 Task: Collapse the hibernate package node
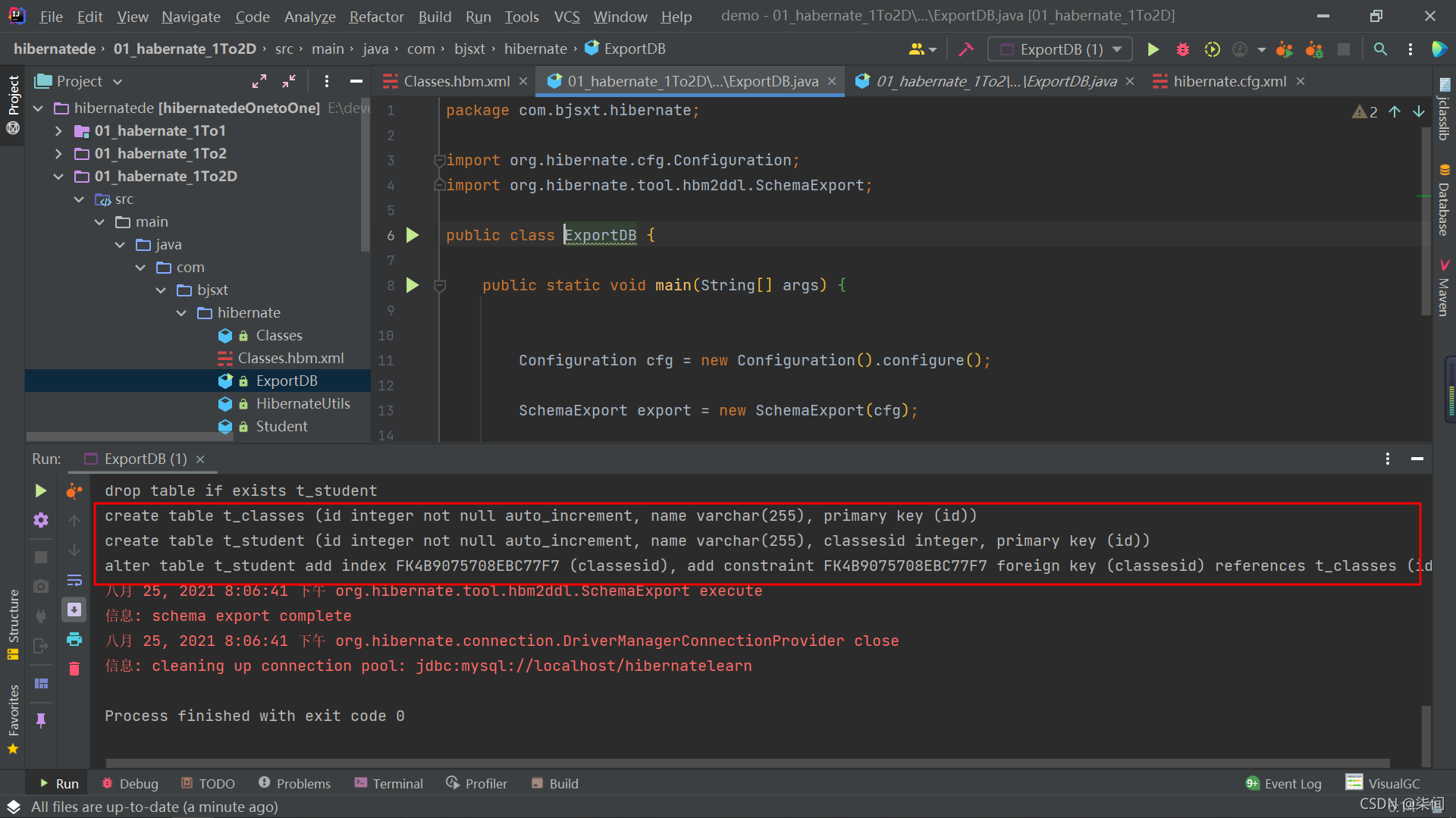click(x=181, y=313)
